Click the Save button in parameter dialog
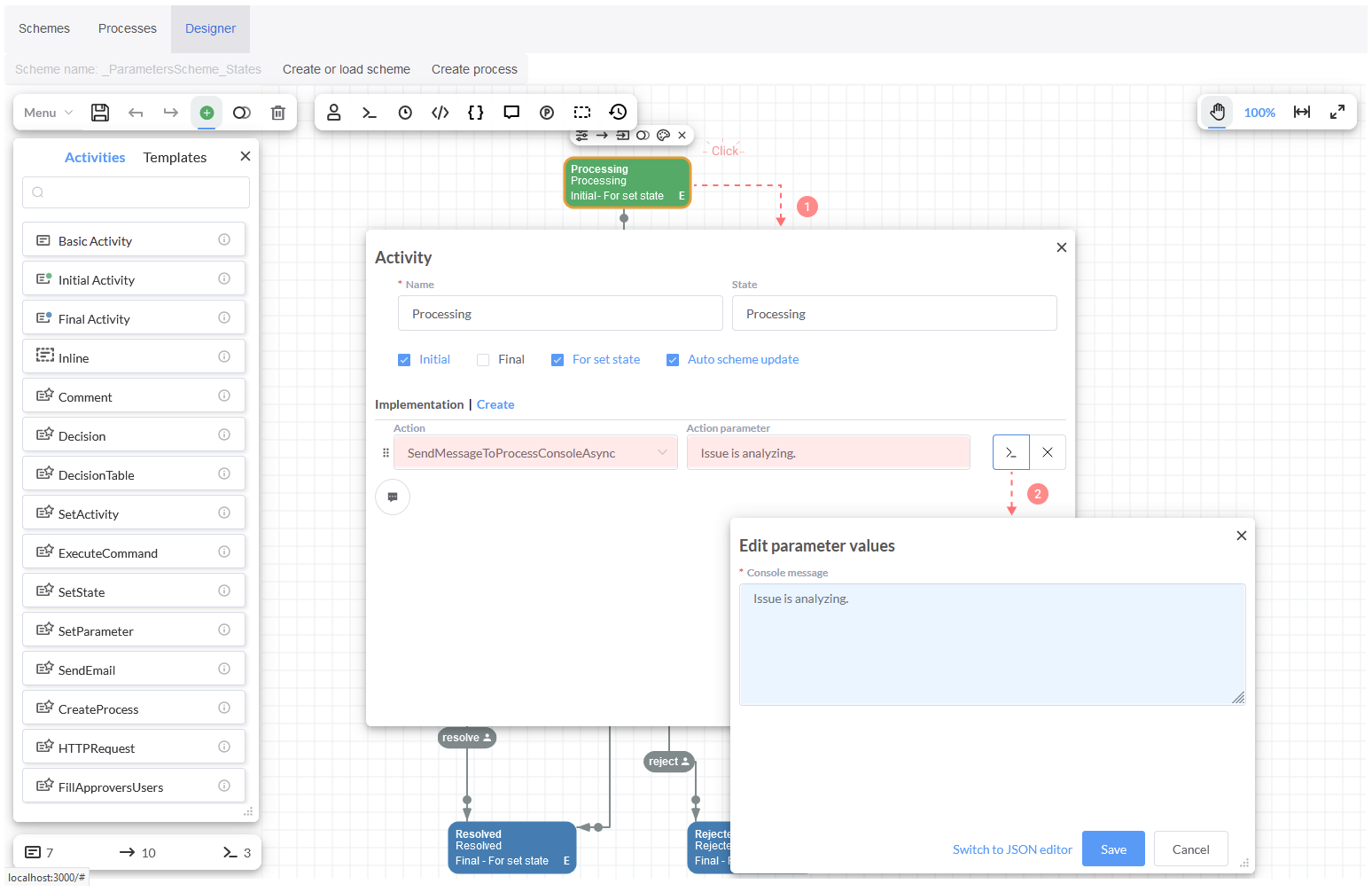 (x=1113, y=849)
